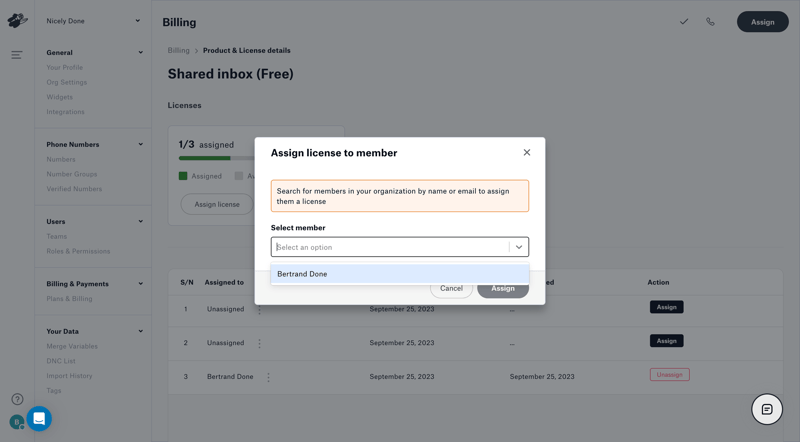This screenshot has width=800, height=442.
Task: Open Teams under Users
Action: click(57, 236)
